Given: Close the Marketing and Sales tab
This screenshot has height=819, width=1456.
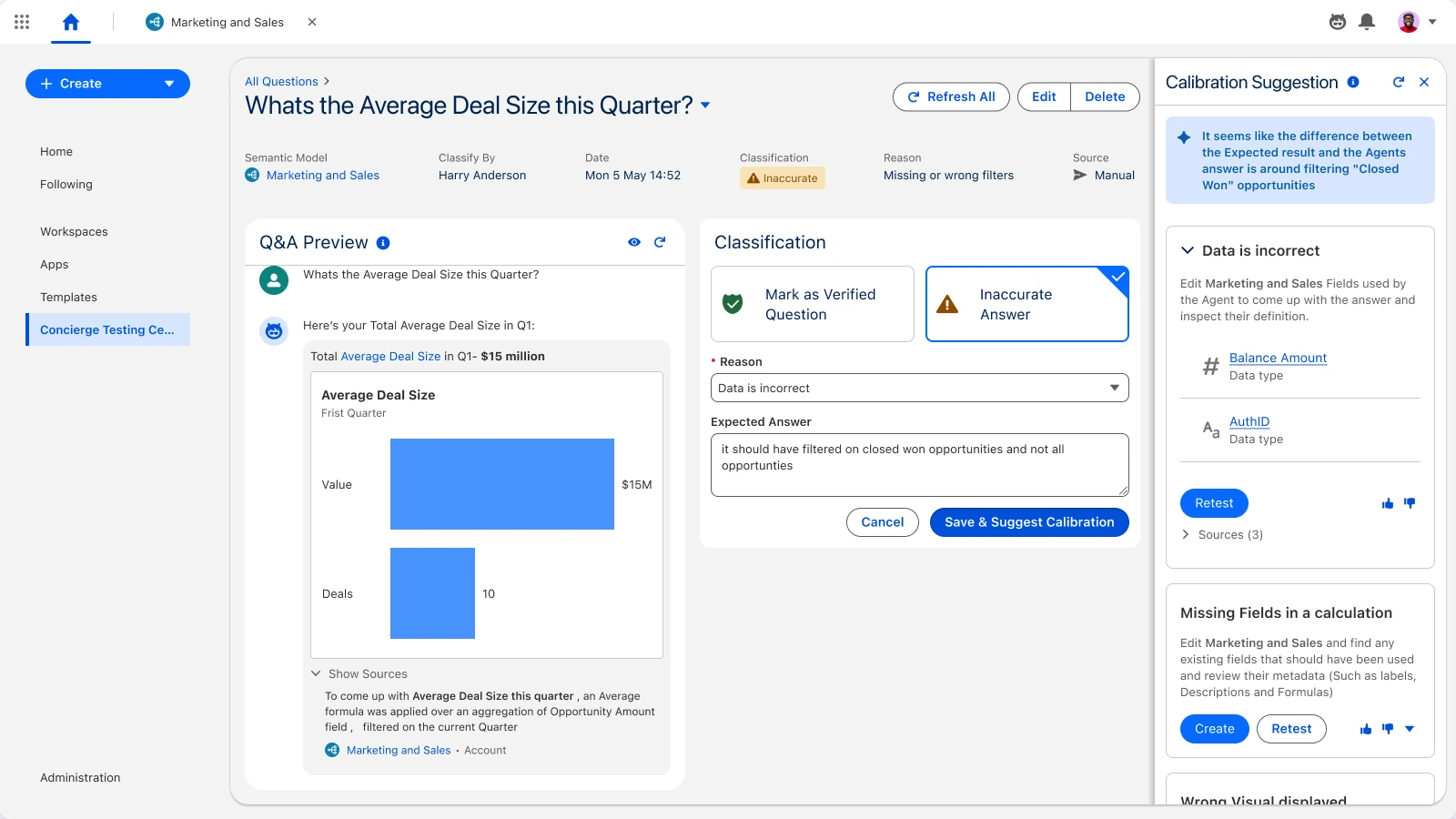Looking at the screenshot, I should coord(312,22).
